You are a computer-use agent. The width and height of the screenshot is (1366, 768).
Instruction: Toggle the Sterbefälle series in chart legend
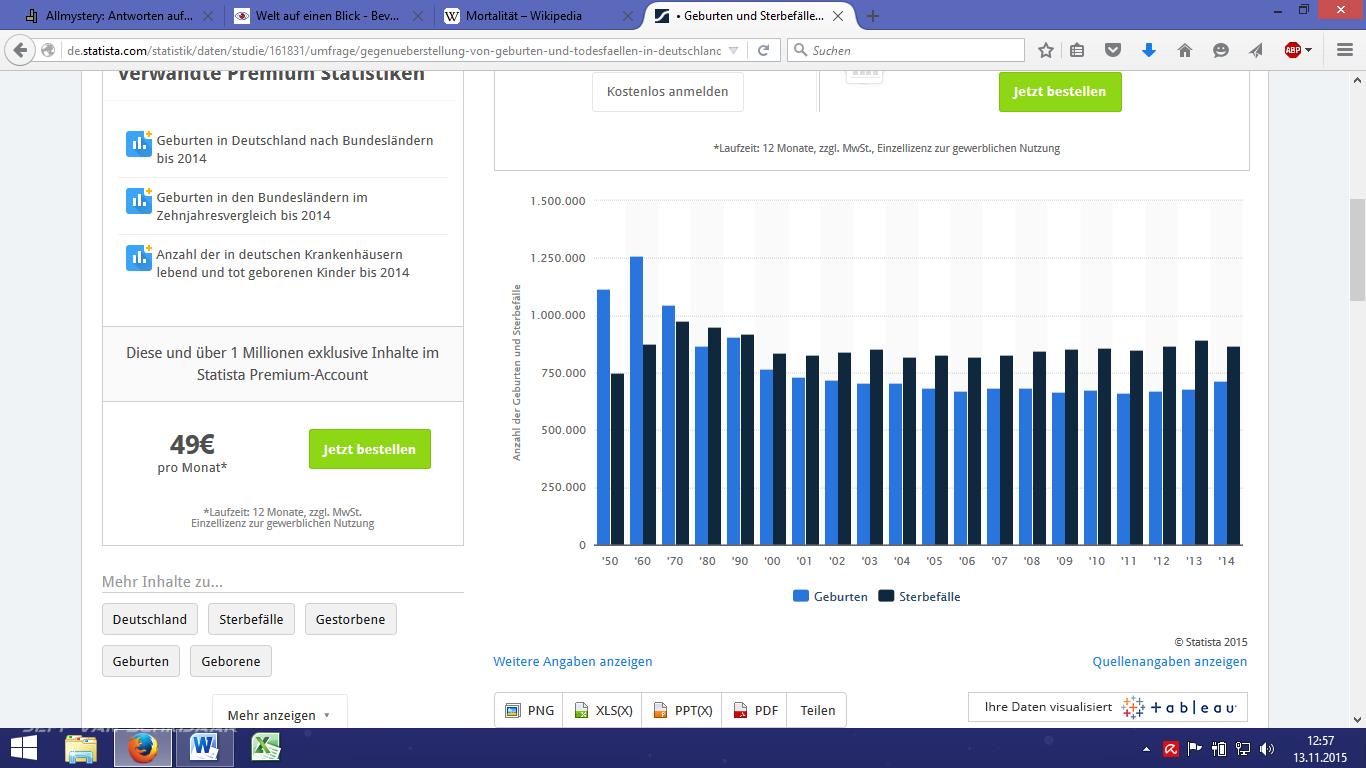point(919,596)
